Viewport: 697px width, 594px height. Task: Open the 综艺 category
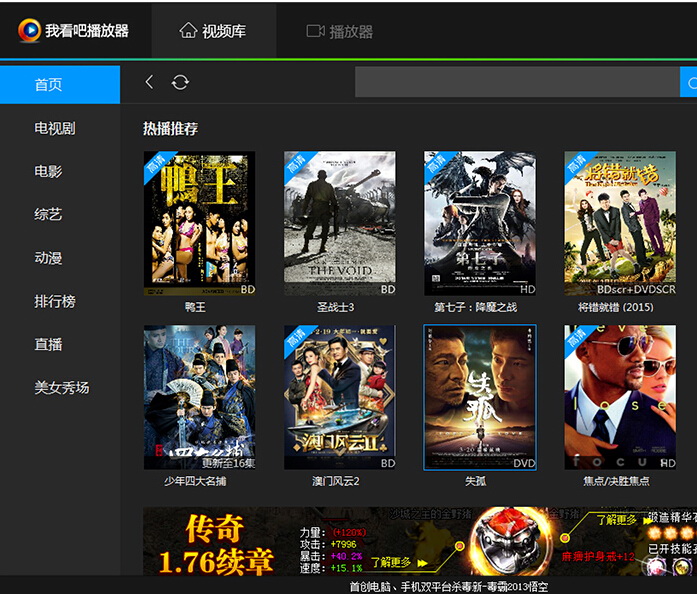point(48,214)
